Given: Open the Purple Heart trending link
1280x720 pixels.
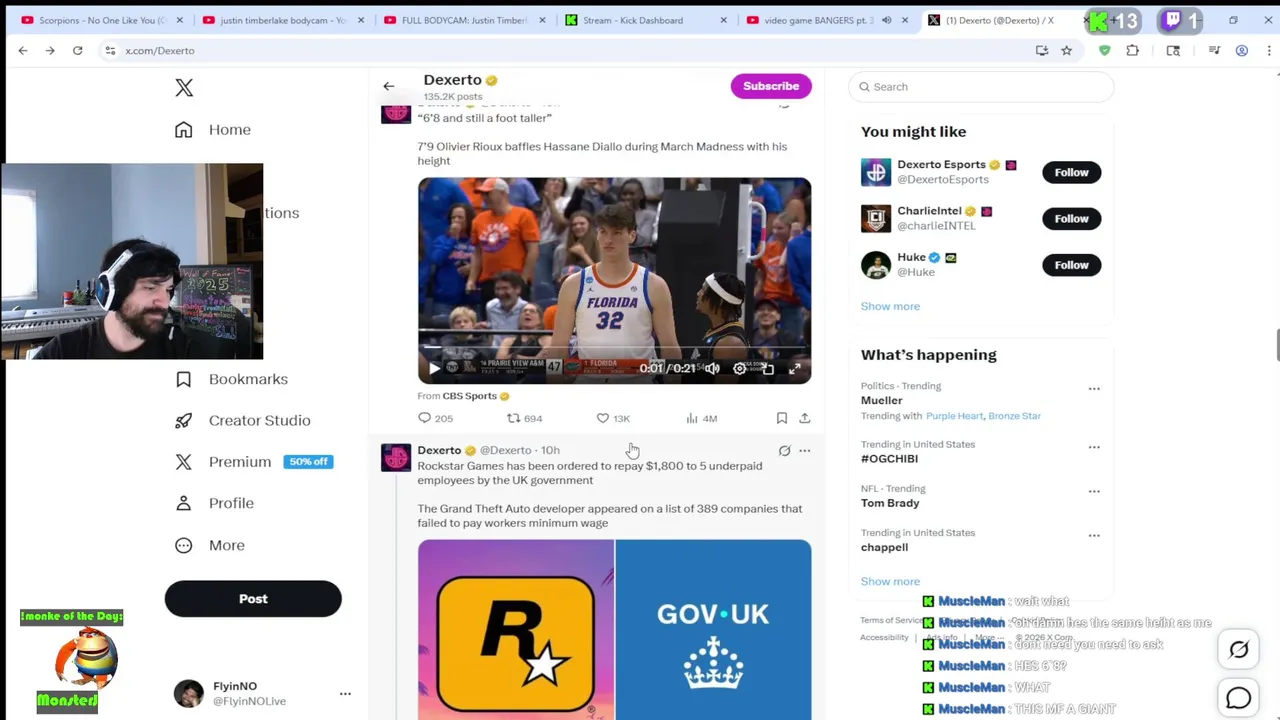Looking at the screenshot, I should click(954, 416).
